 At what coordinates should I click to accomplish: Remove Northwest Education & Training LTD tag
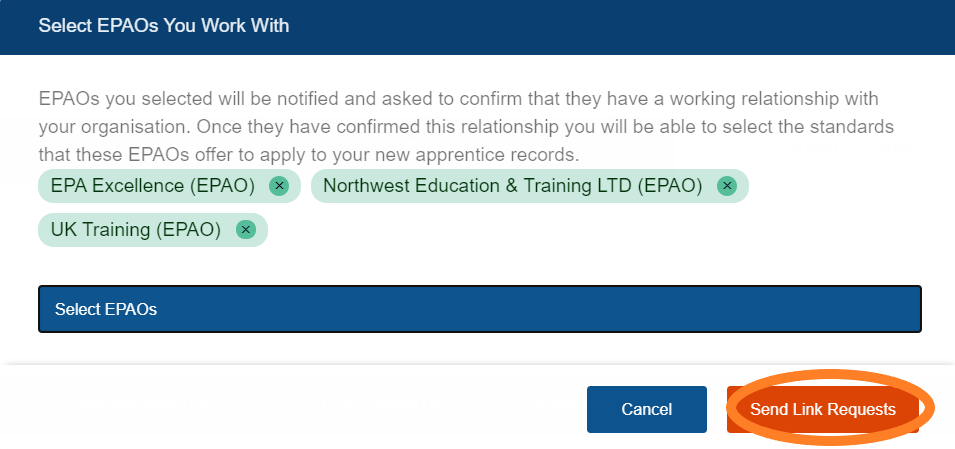click(x=727, y=186)
